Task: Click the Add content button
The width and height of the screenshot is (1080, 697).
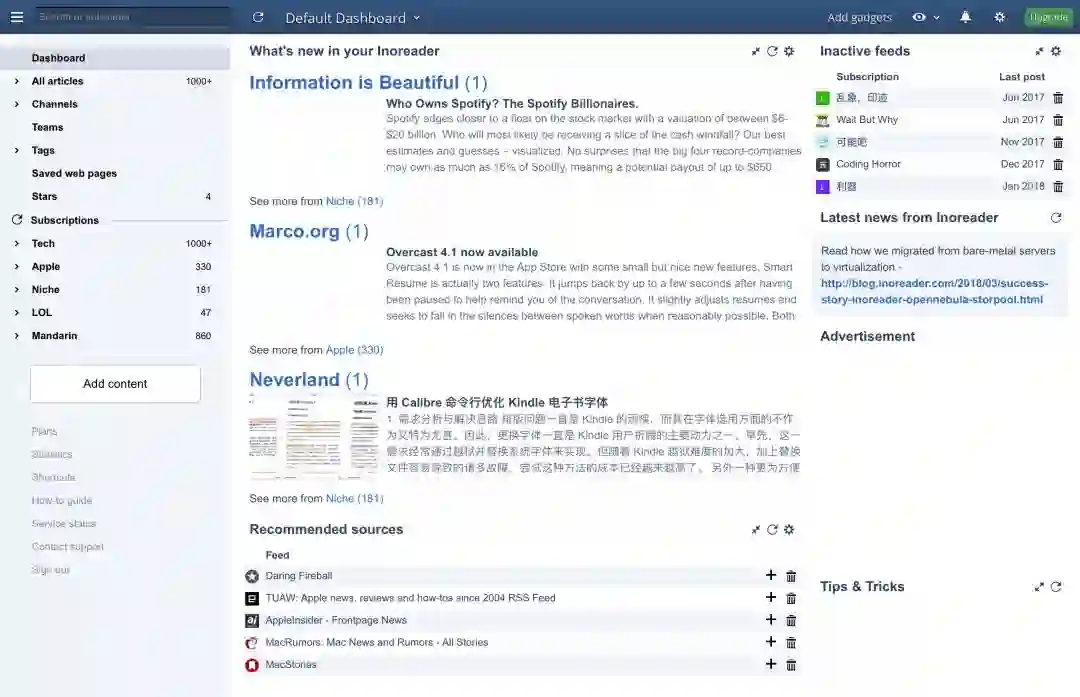Action: pyautogui.click(x=115, y=384)
